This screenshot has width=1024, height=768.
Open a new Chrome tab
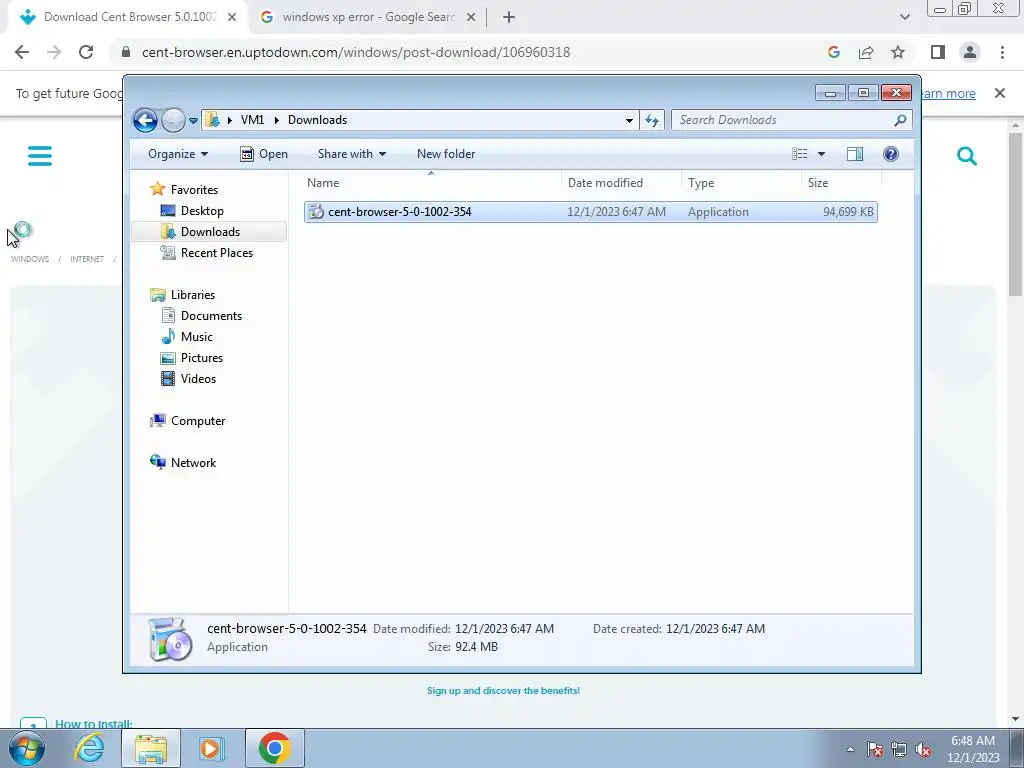pyautogui.click(x=509, y=18)
